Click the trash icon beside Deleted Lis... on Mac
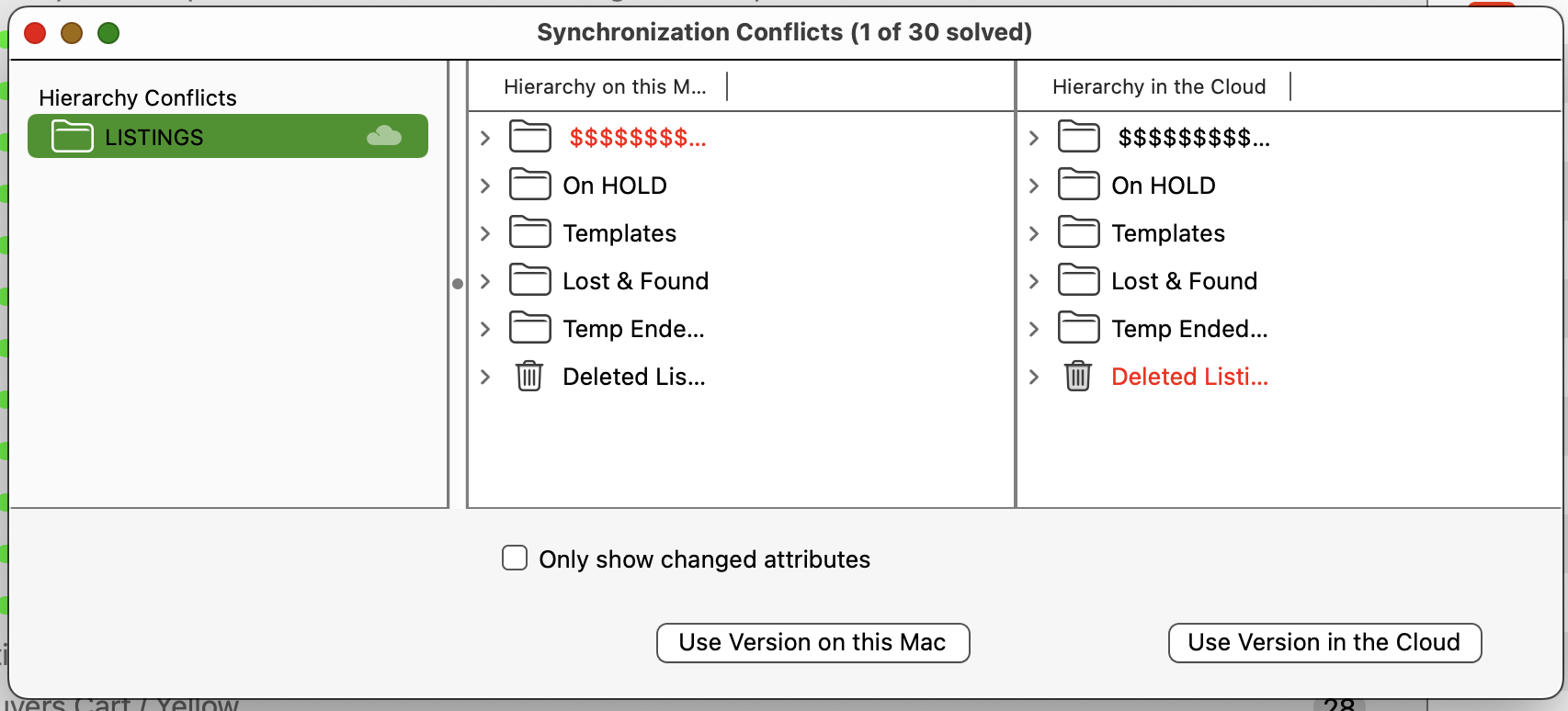The height and width of the screenshot is (711, 1568). (529, 376)
